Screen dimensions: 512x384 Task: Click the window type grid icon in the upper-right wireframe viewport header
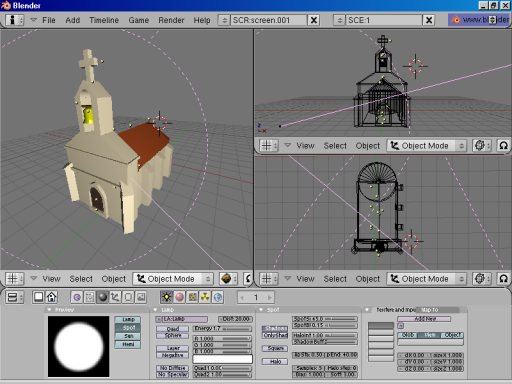pyautogui.click(x=269, y=146)
